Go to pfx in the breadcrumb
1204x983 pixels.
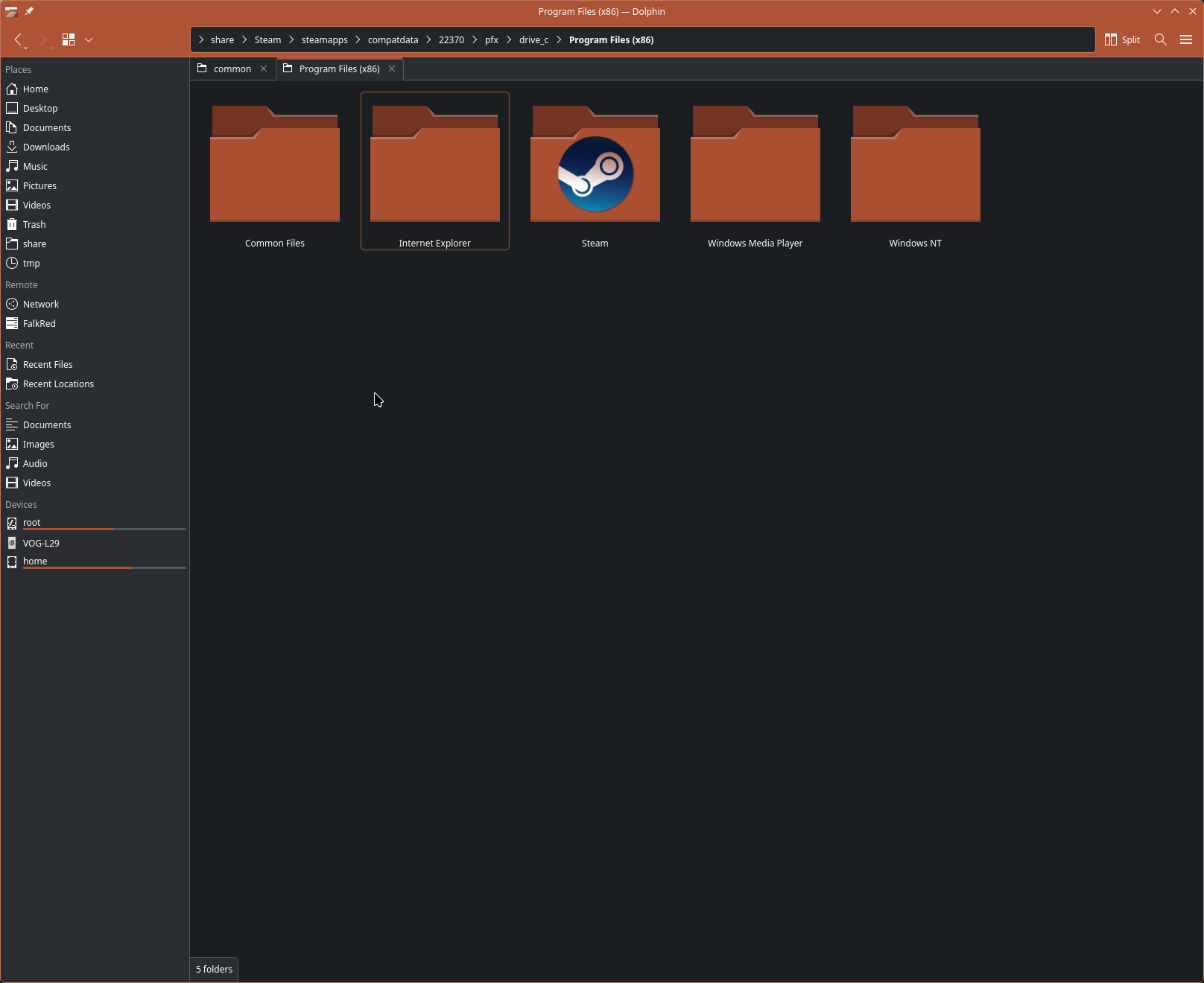pos(491,40)
